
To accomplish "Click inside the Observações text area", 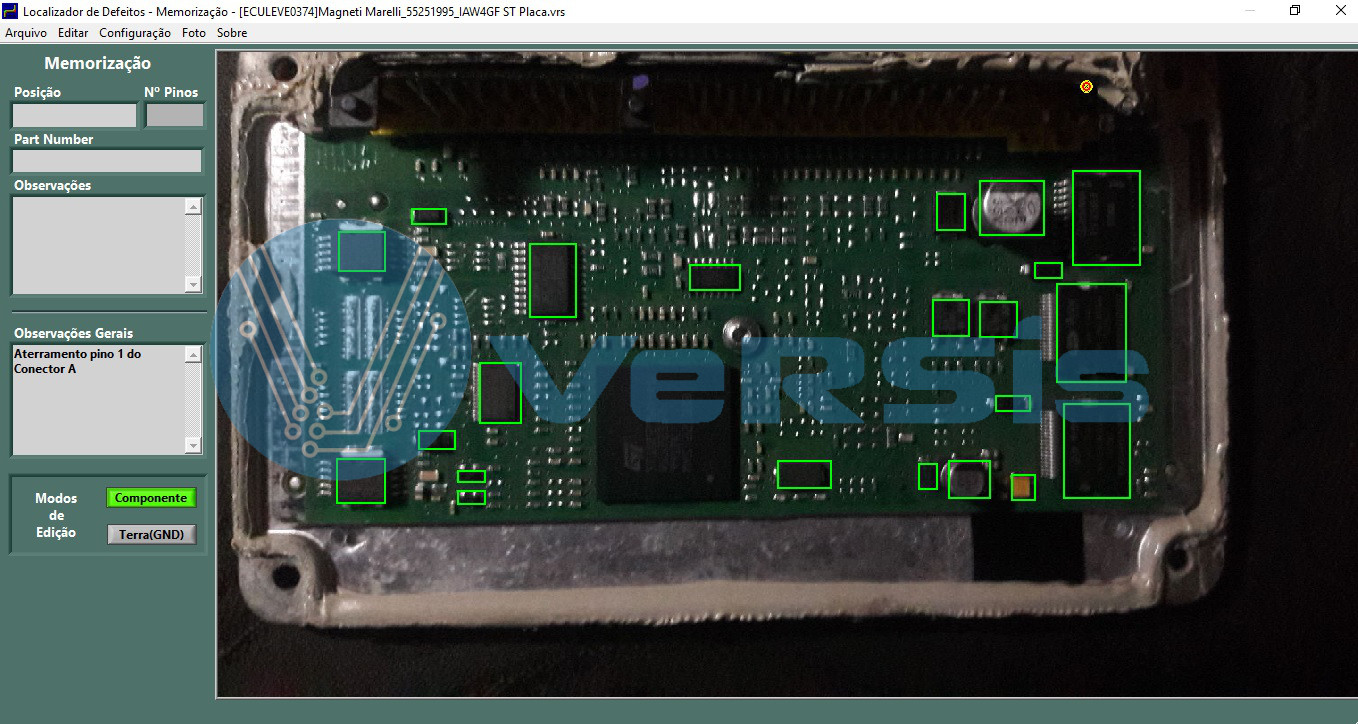I will 98,245.
